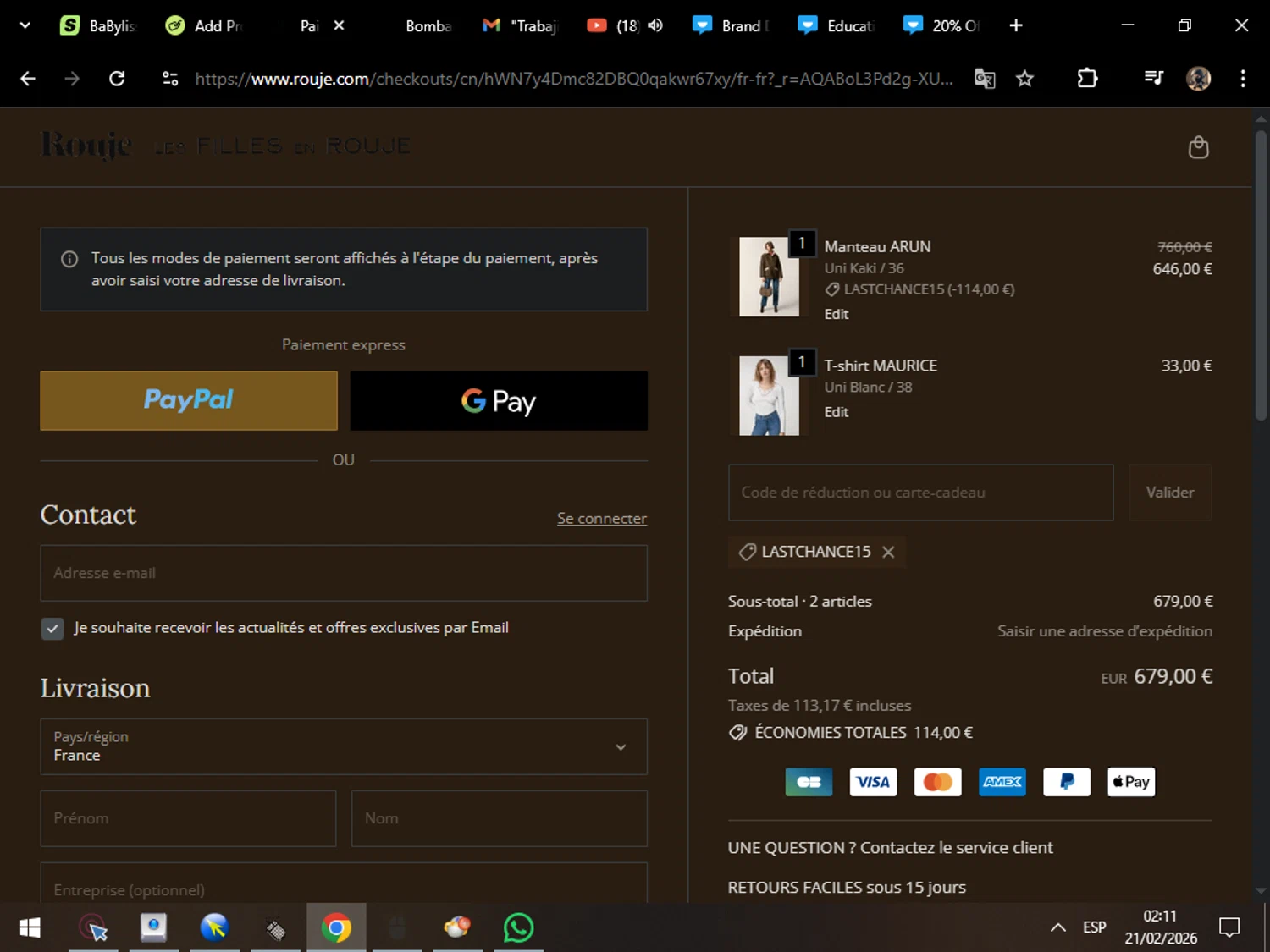Open the media control icon in toolbar
1270x952 pixels.
(x=1153, y=79)
